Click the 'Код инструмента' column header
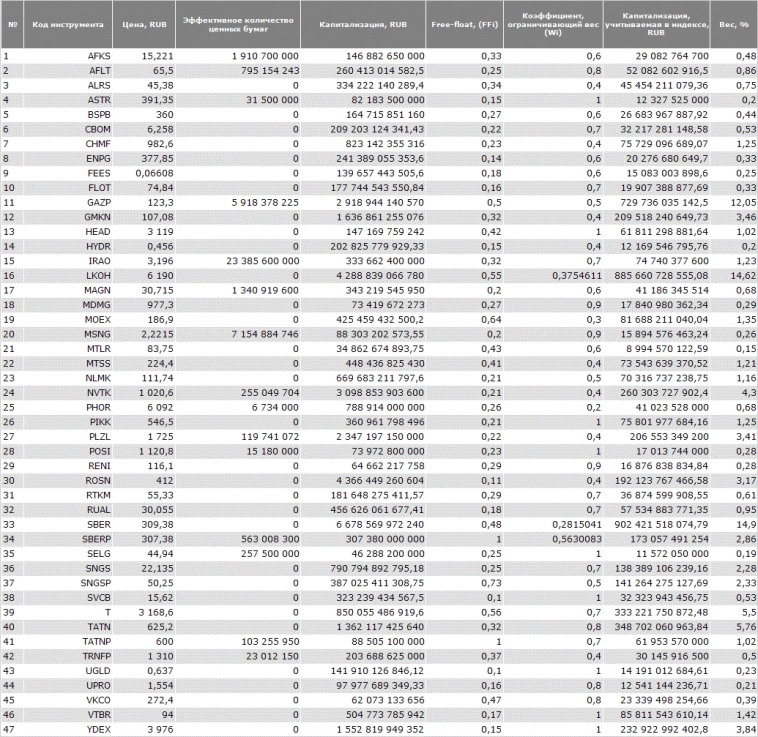 [x=68, y=24]
